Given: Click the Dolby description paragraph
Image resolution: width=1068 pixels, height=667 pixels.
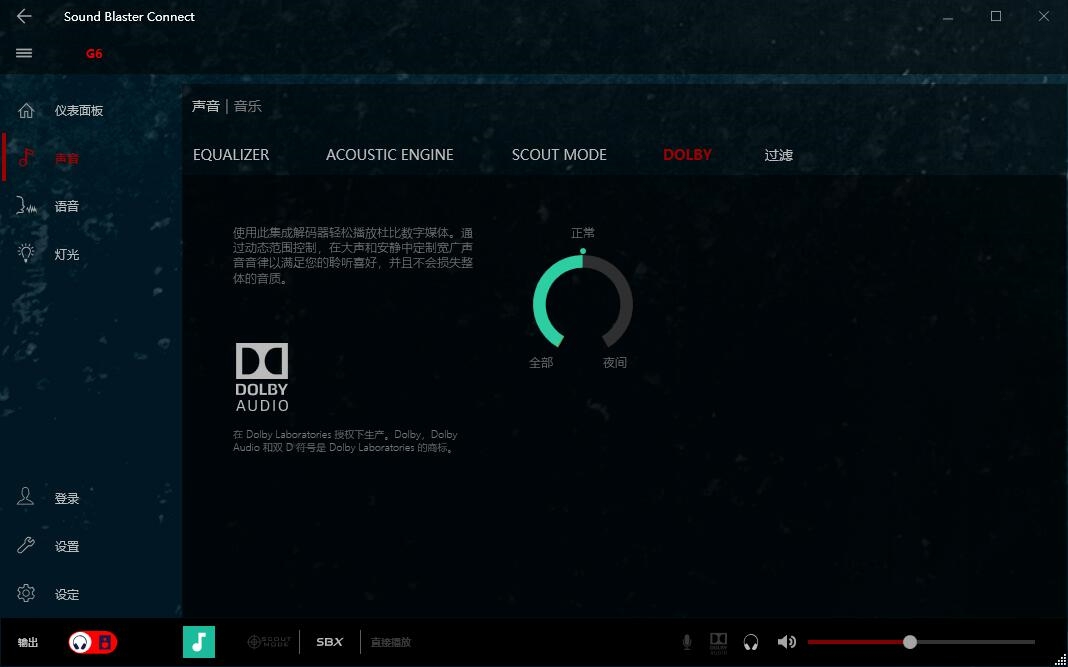Looking at the screenshot, I should coord(353,255).
